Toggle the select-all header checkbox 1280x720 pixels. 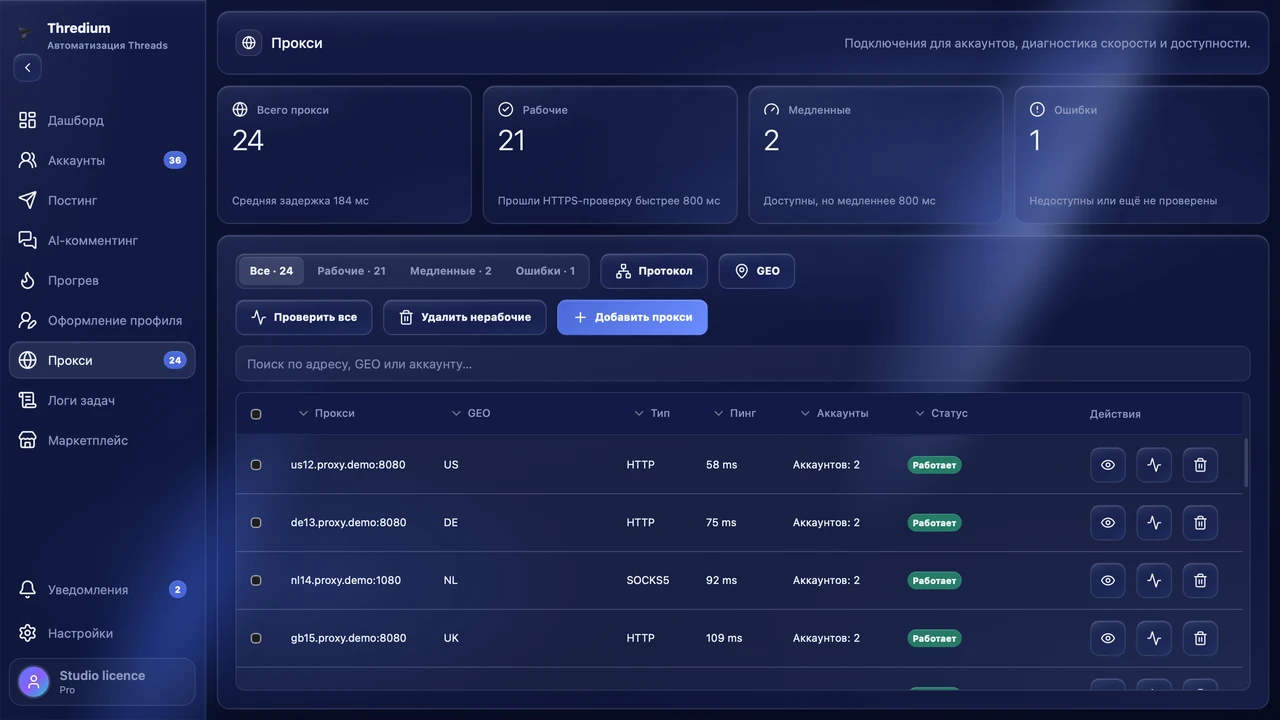pyautogui.click(x=256, y=414)
